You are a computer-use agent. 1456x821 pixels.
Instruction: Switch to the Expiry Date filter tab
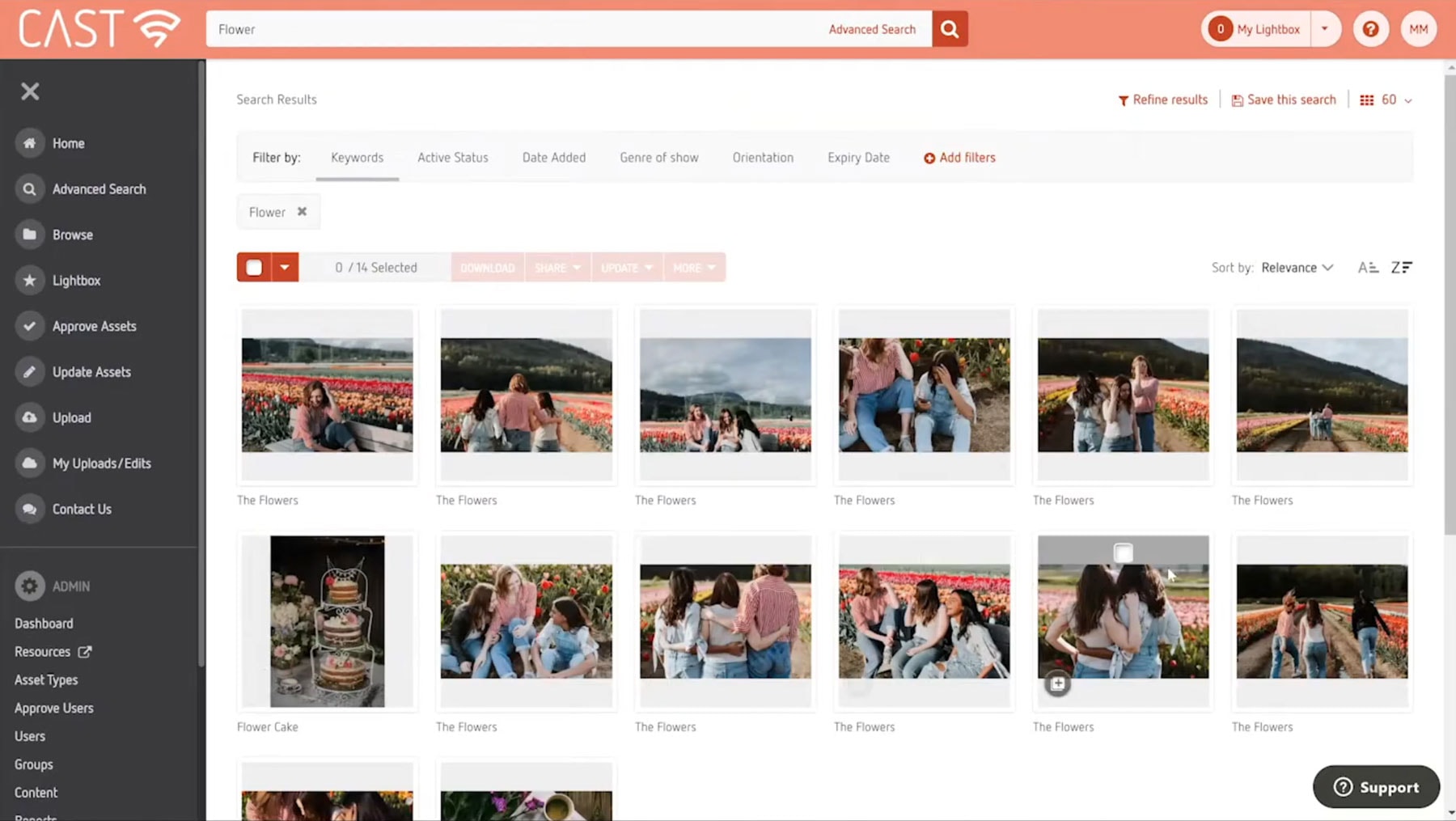858,158
